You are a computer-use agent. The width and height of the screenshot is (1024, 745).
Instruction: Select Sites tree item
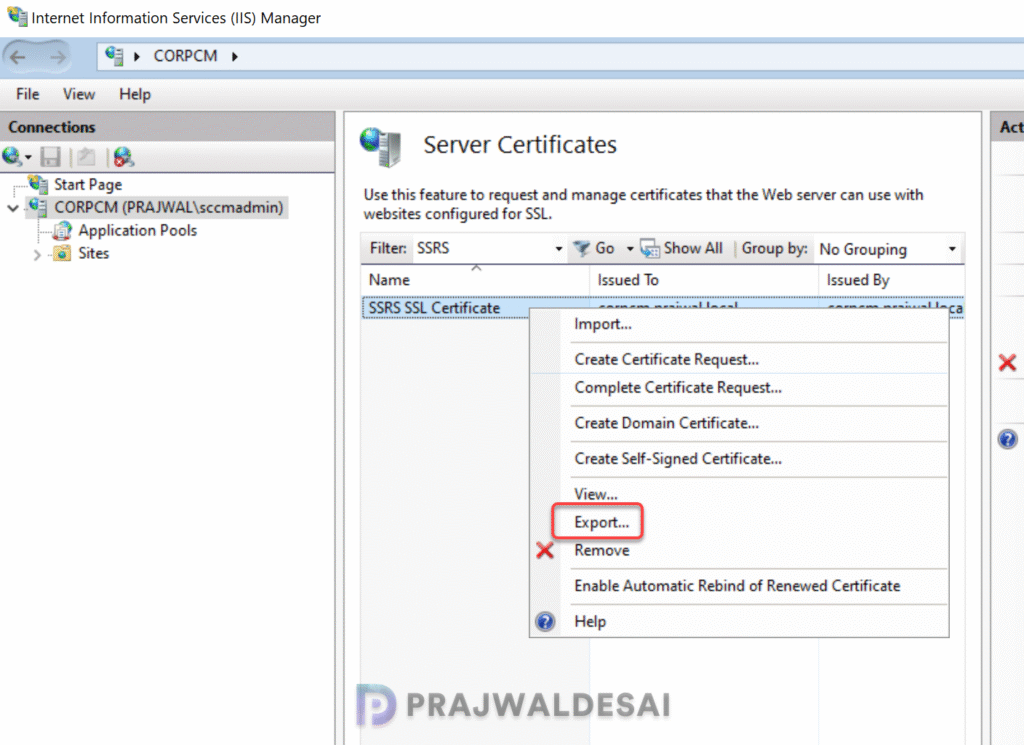[x=93, y=253]
